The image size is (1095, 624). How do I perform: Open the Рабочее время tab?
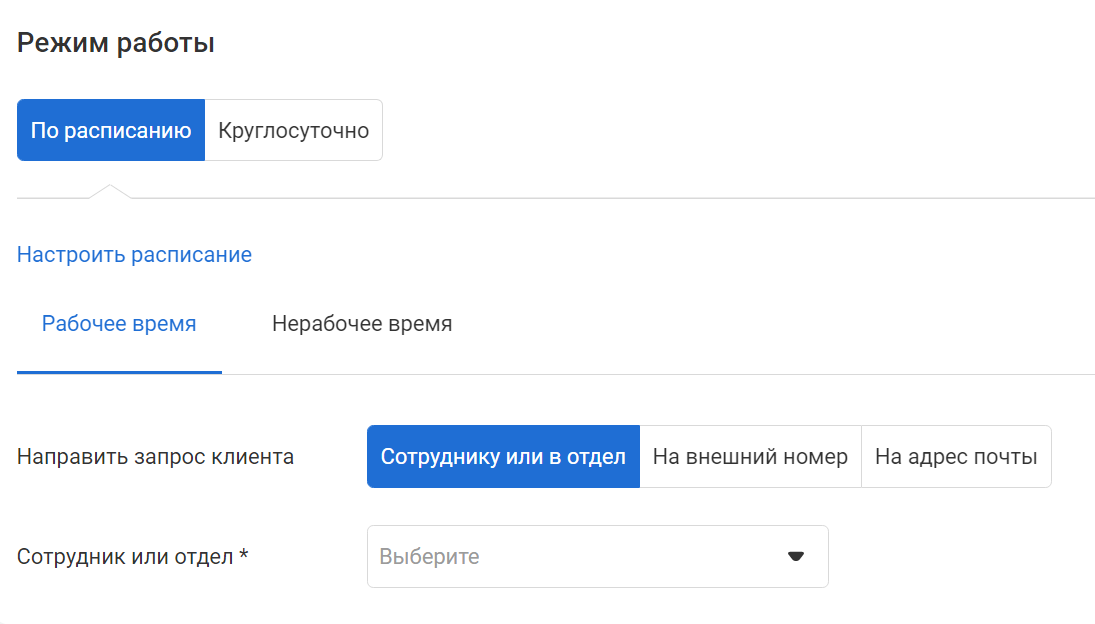click(x=119, y=324)
